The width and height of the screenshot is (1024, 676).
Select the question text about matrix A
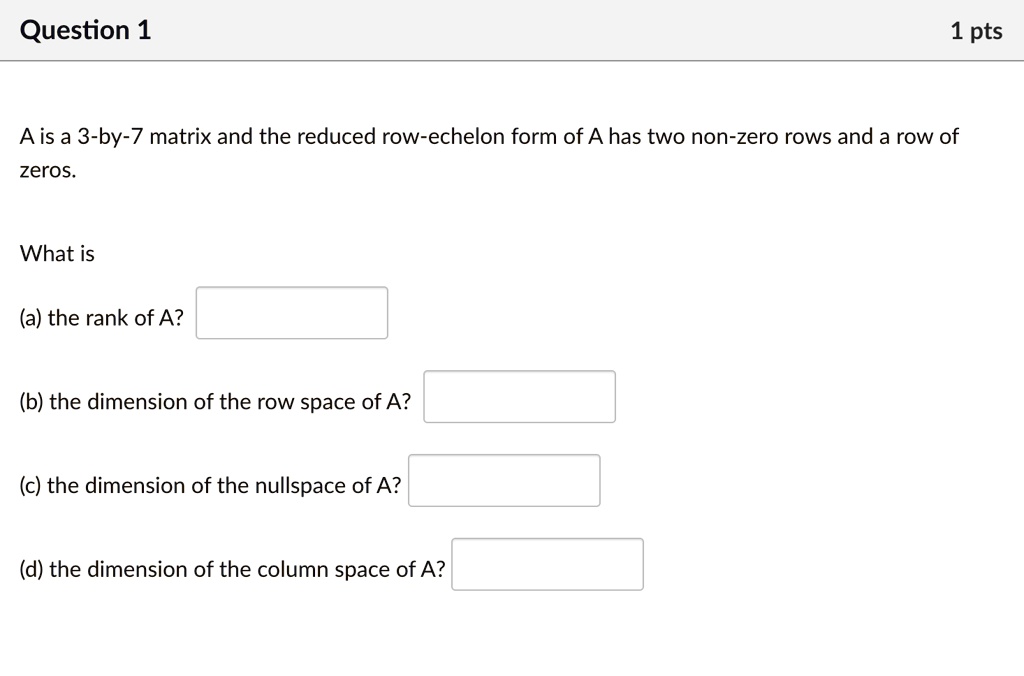point(488,136)
